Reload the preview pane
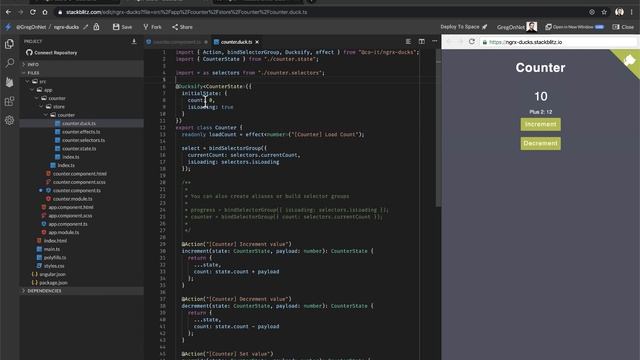The image size is (640, 360). coord(472,42)
